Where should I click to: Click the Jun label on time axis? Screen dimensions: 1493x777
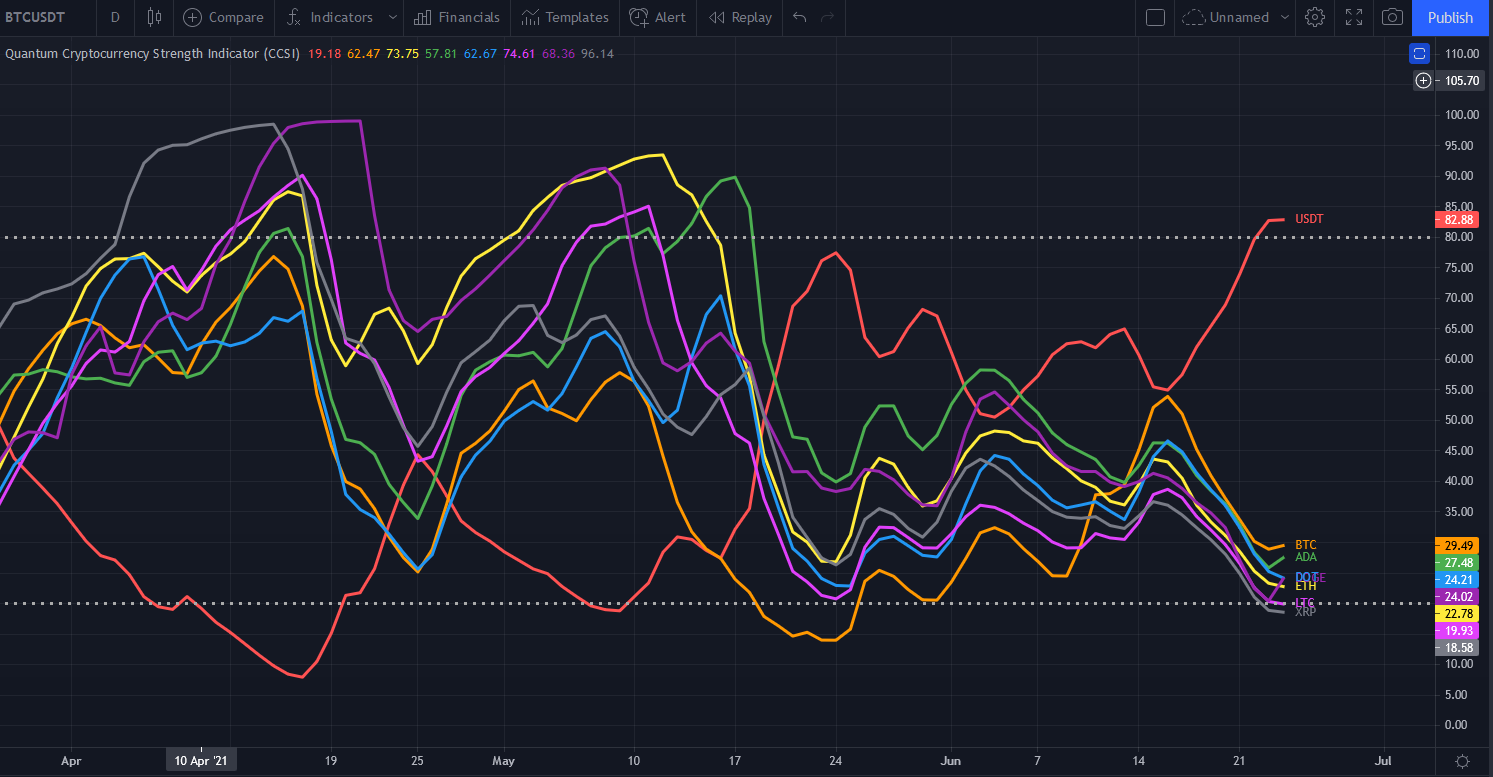pos(950,760)
